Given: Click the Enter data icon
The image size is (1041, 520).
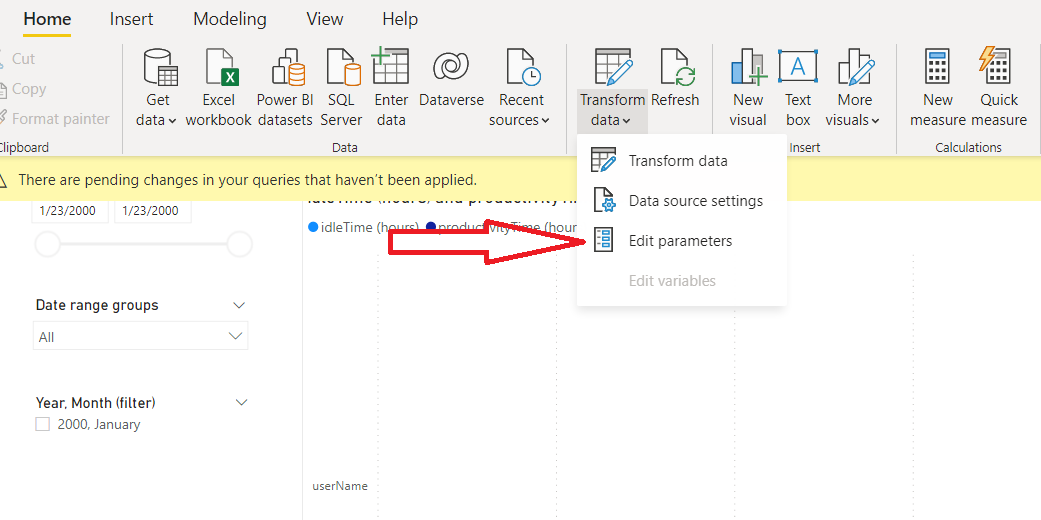Looking at the screenshot, I should tap(391, 69).
